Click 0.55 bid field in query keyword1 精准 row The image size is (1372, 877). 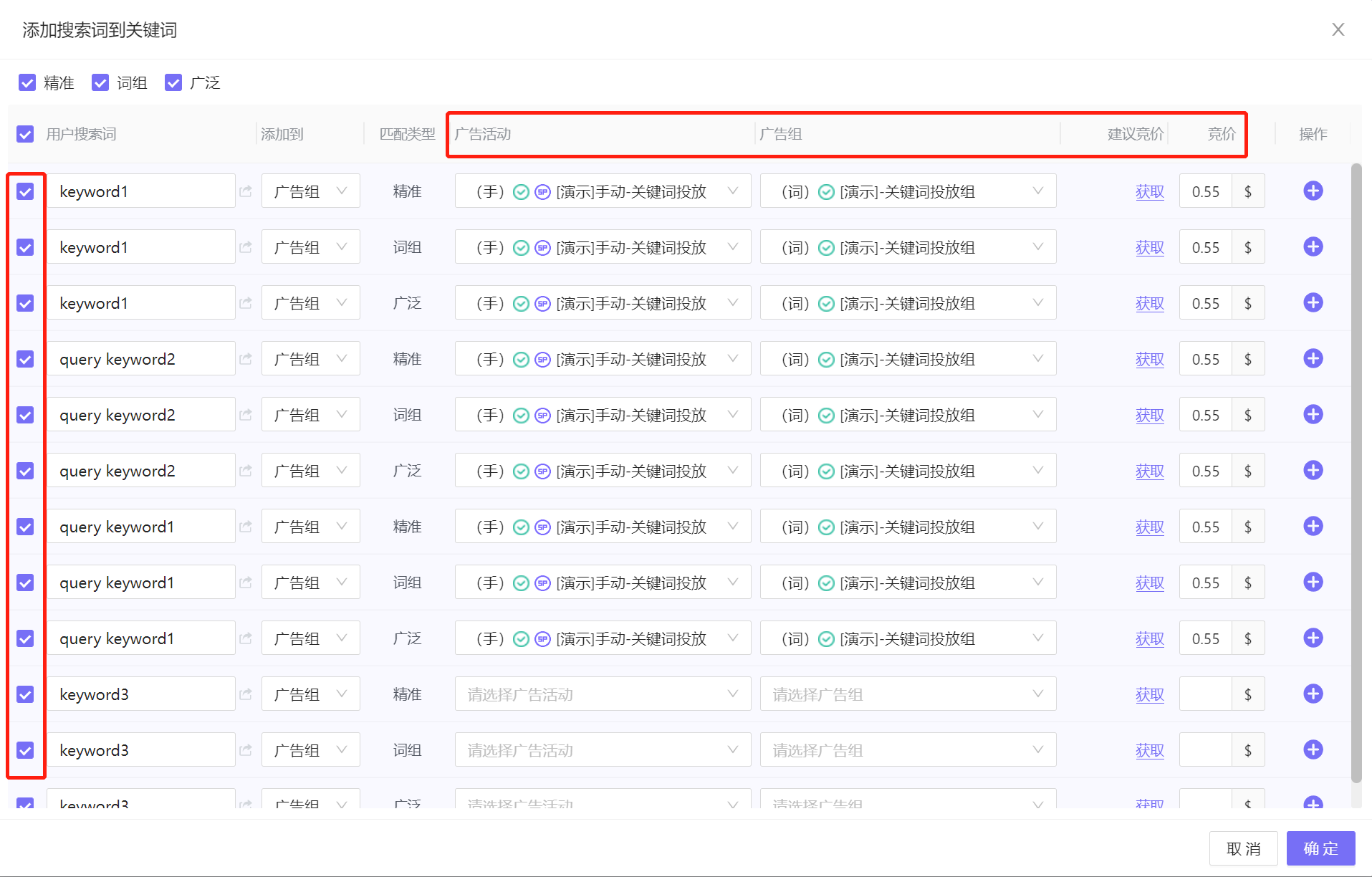coord(1205,527)
